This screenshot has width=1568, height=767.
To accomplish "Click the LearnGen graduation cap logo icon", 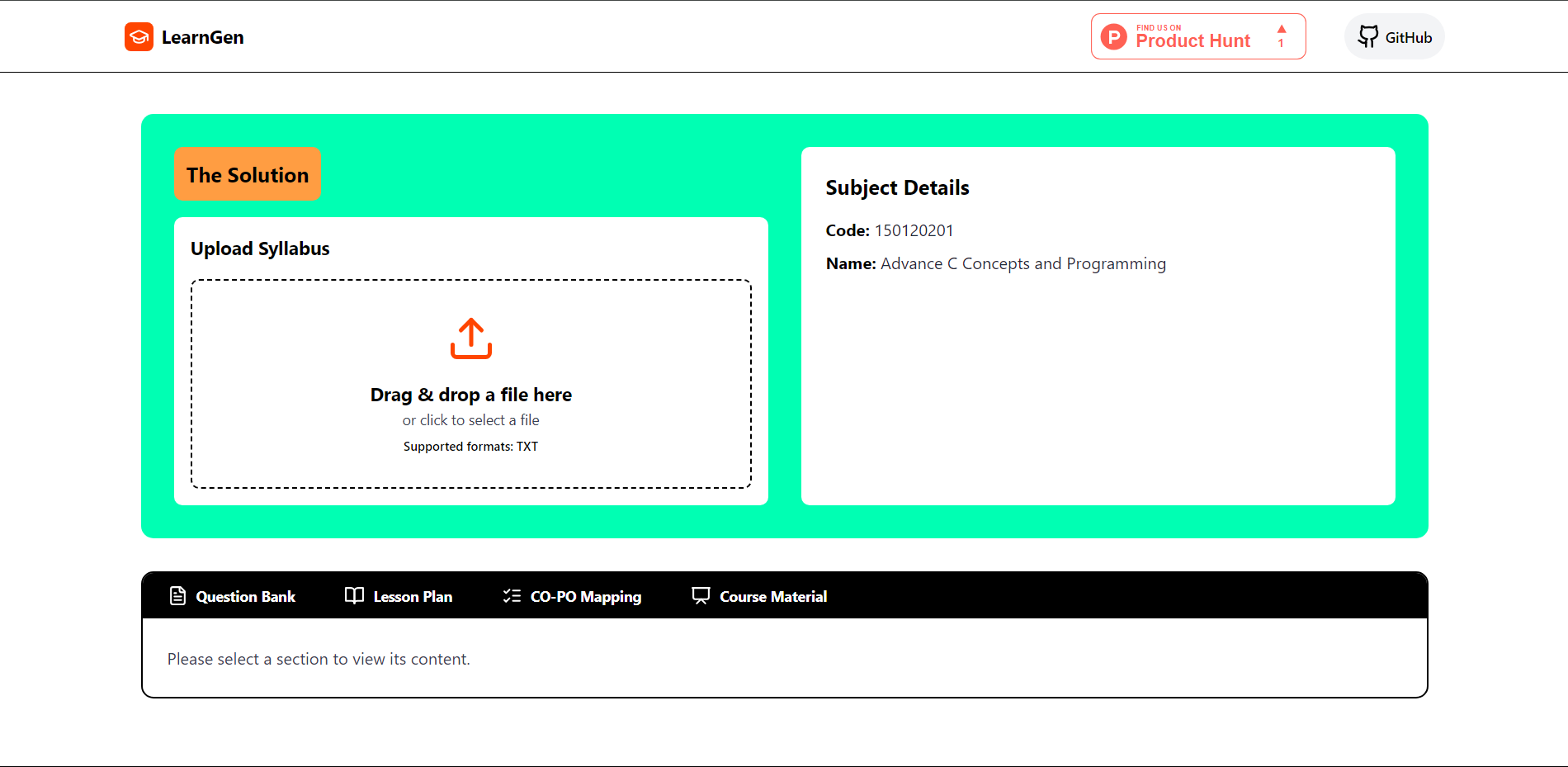I will coord(139,36).
